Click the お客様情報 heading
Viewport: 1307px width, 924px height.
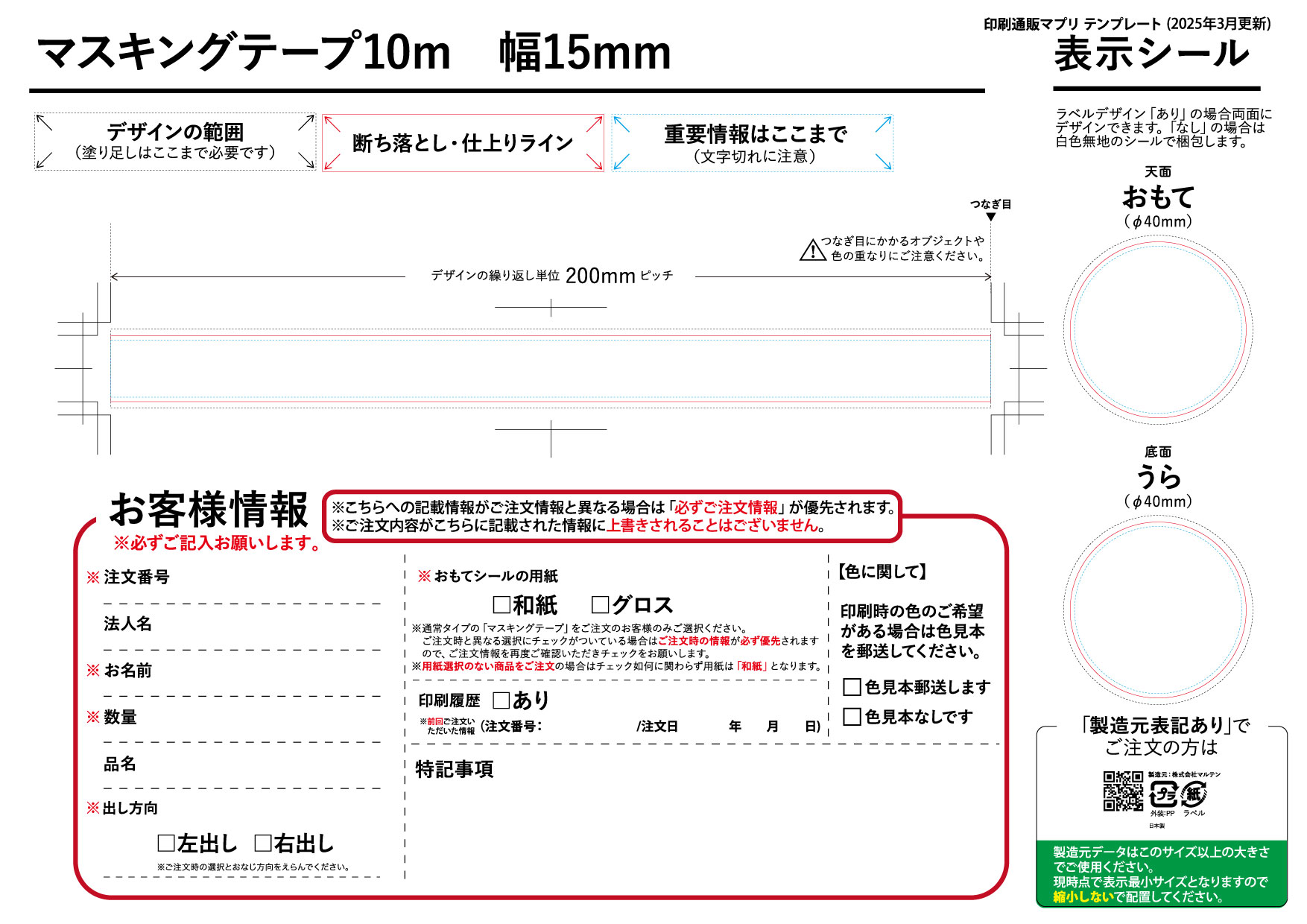click(x=209, y=510)
